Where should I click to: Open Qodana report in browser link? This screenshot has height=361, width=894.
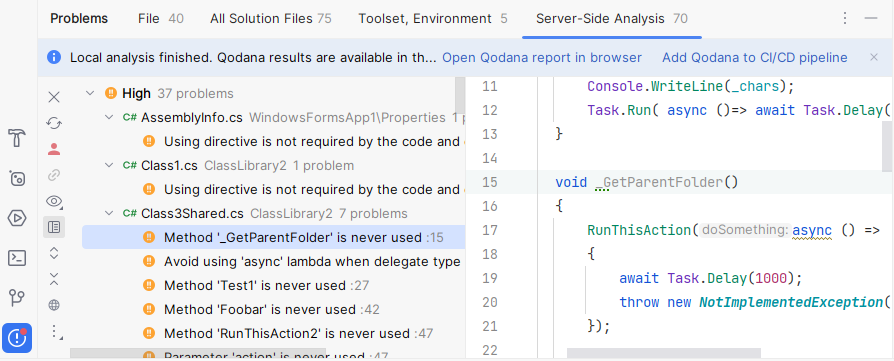coord(542,58)
